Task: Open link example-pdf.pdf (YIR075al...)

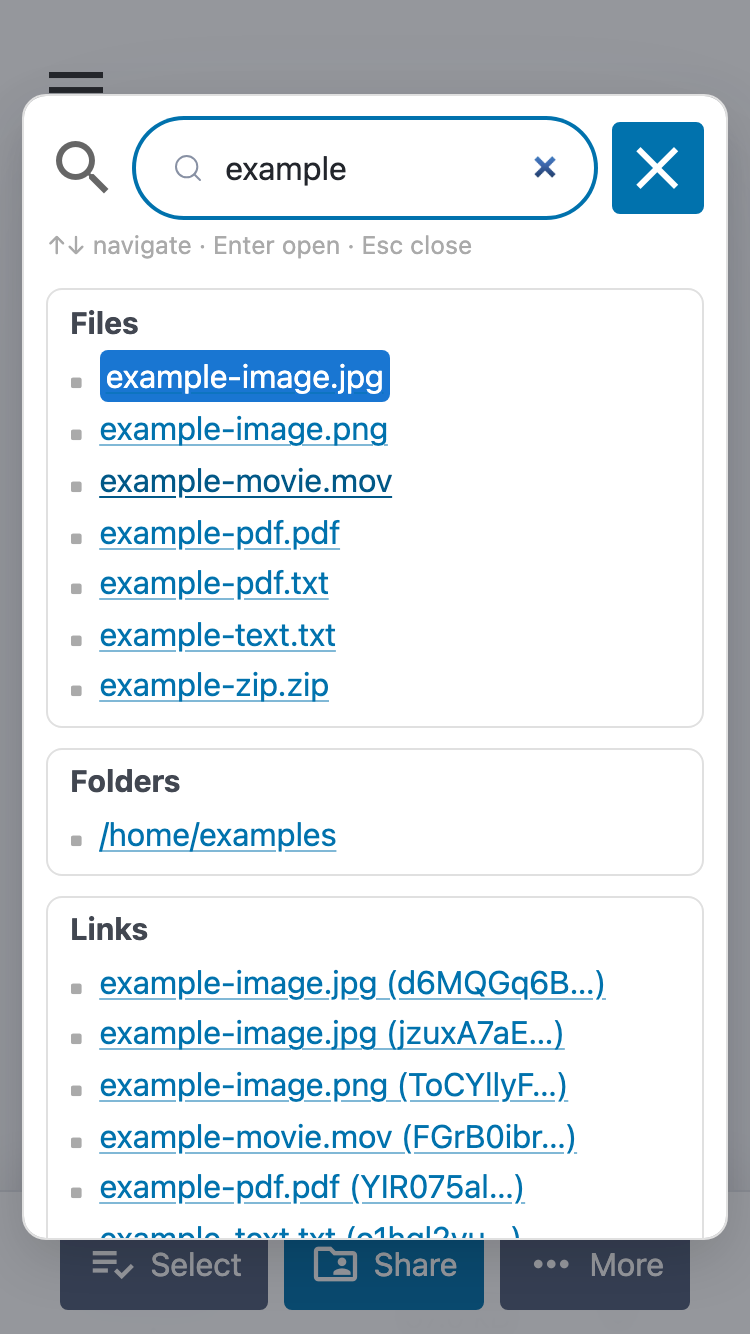Action: pos(312,1188)
